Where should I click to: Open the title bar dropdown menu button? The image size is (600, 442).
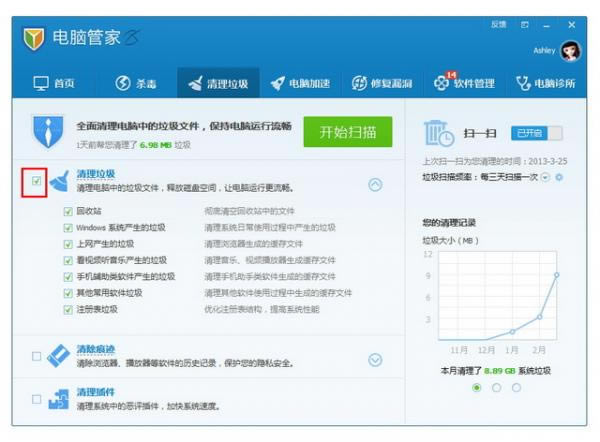coord(525,24)
